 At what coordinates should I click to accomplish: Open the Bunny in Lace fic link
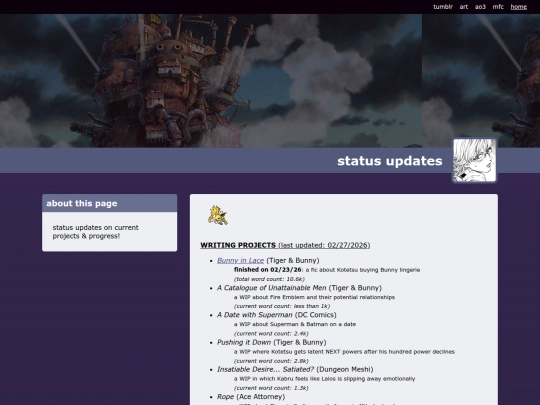(x=240, y=261)
